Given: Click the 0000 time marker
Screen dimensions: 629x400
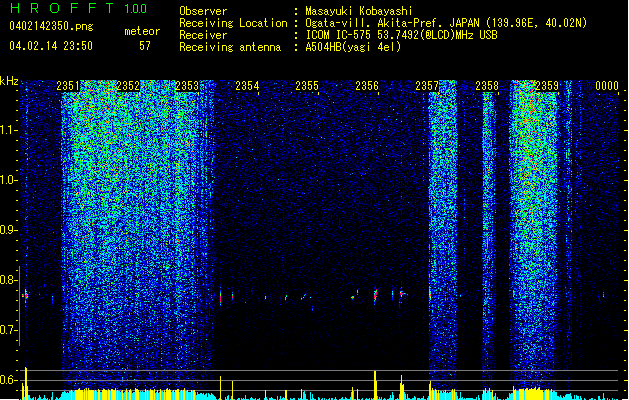Looking at the screenshot, I should [607, 86].
